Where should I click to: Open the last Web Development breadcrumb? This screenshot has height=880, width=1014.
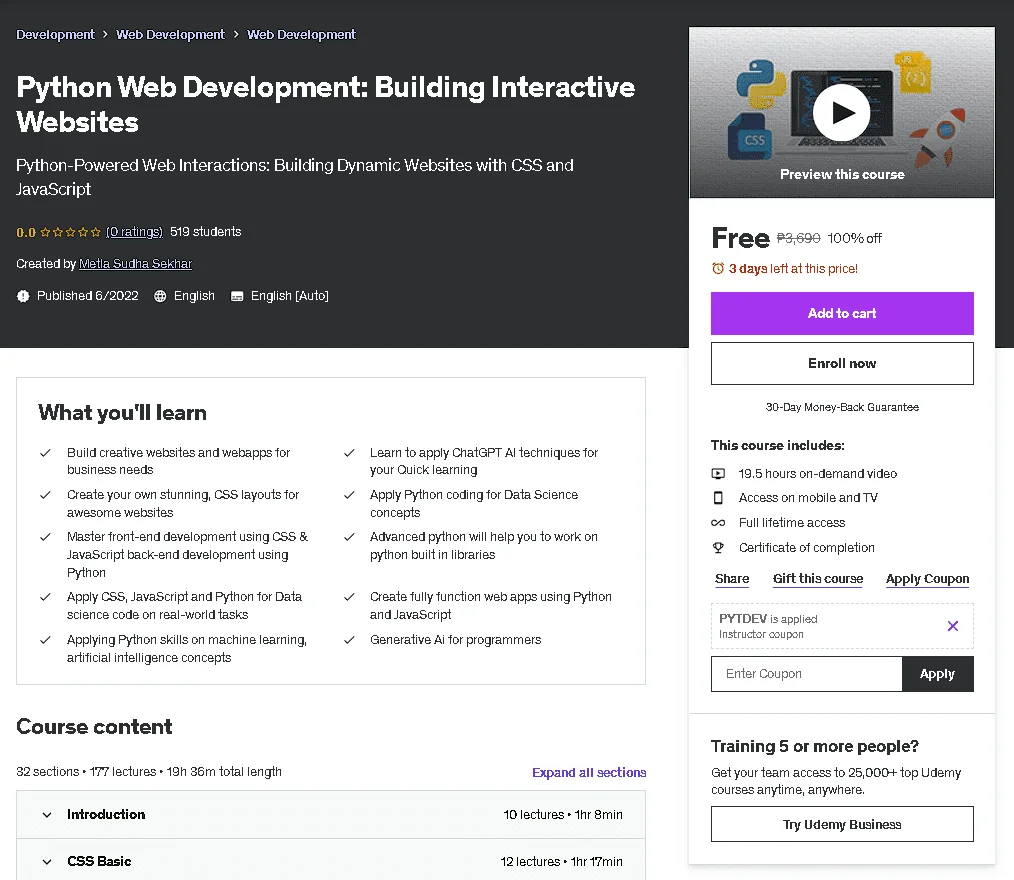(x=301, y=34)
